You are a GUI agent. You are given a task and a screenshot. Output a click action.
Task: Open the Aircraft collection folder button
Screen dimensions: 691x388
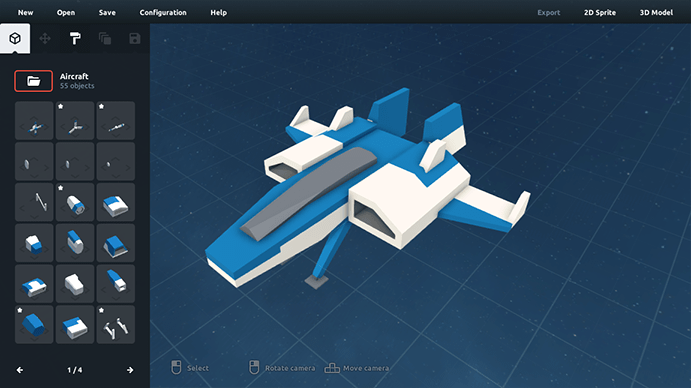click(33, 81)
